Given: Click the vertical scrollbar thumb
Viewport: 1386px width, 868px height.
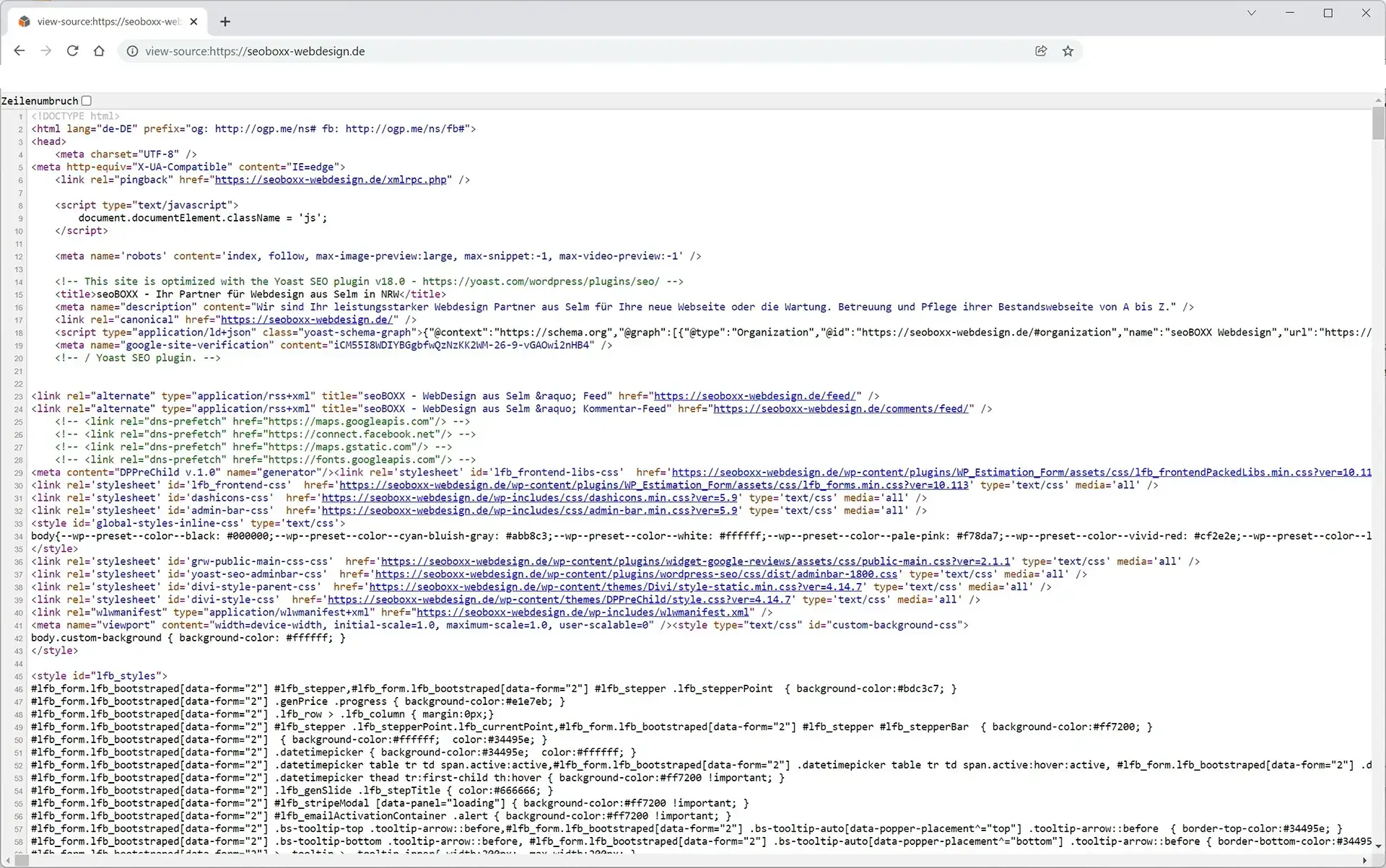Looking at the screenshot, I should (x=1378, y=124).
